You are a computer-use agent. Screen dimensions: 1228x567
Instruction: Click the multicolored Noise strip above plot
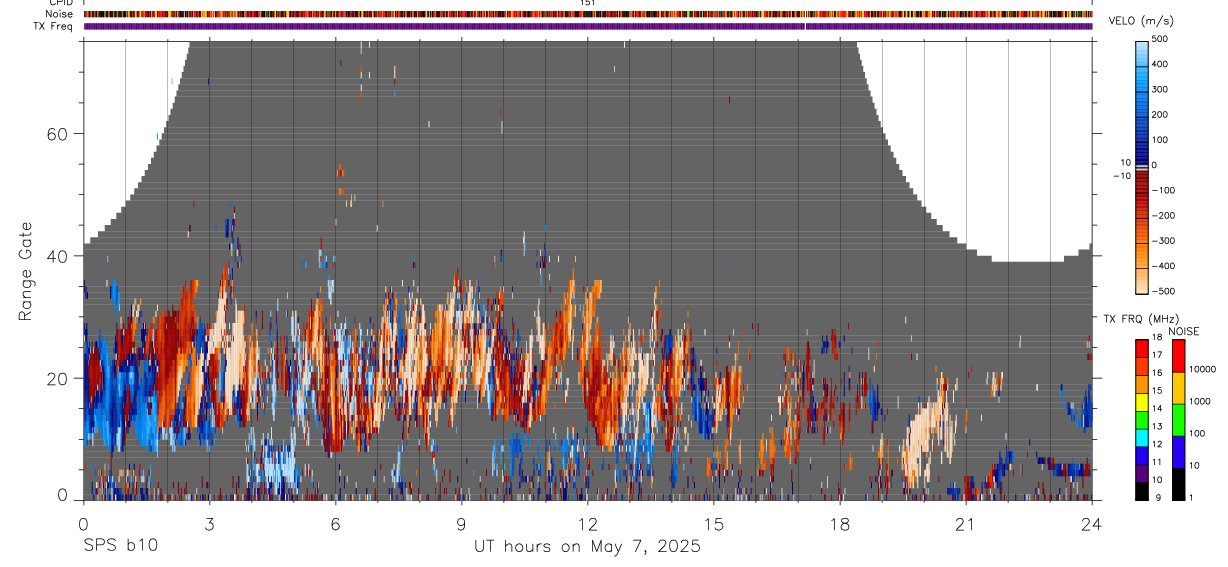pos(587,14)
